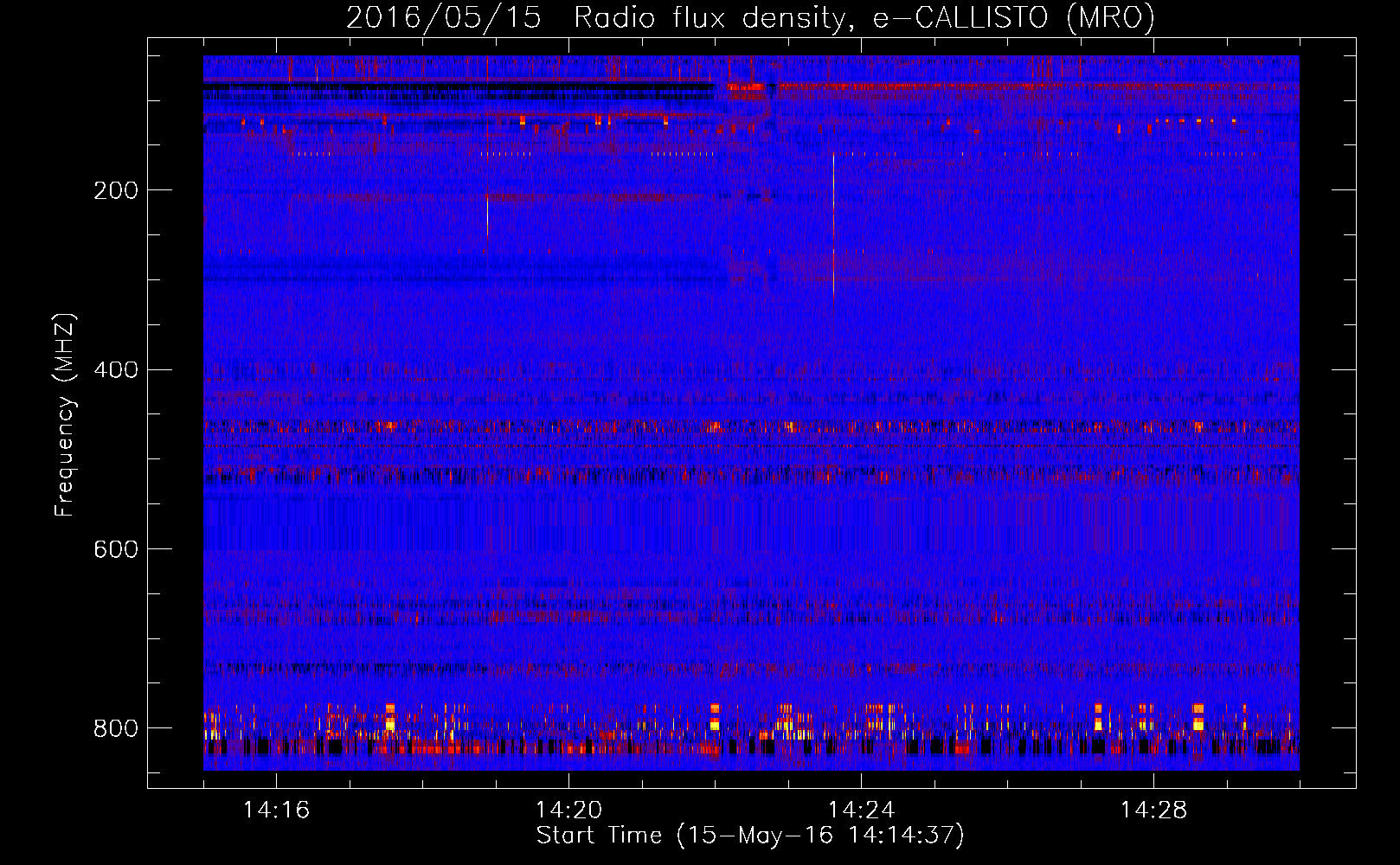1400x865 pixels.
Task: Click the 800 frequency tick label
Action: coord(116,728)
